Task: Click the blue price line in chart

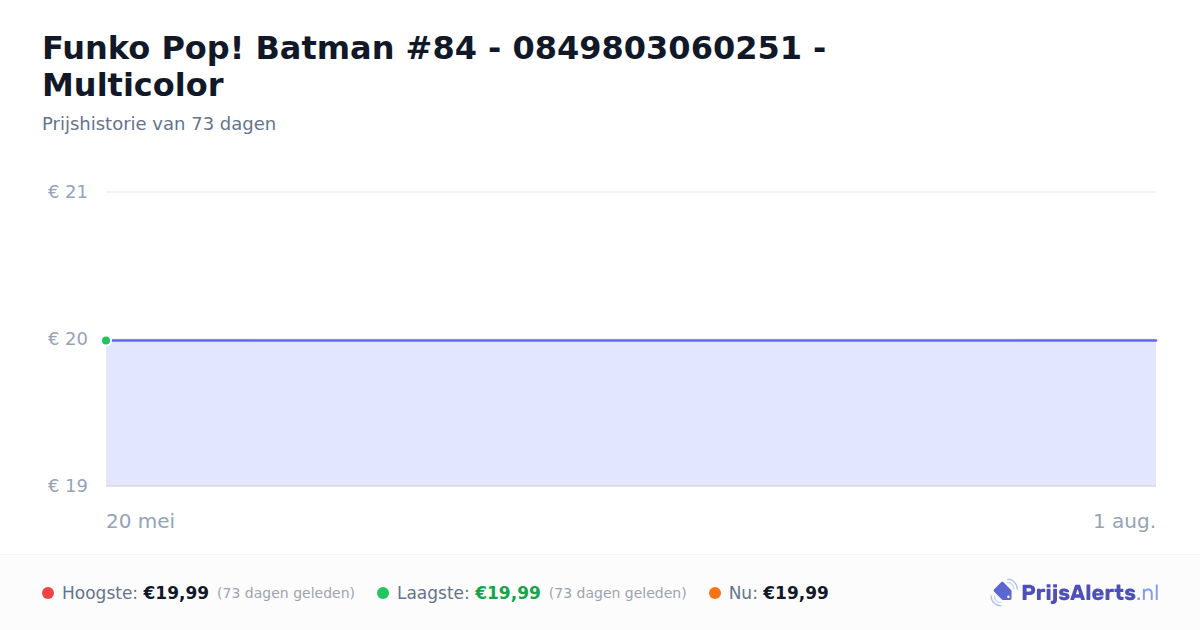Action: coord(631,340)
